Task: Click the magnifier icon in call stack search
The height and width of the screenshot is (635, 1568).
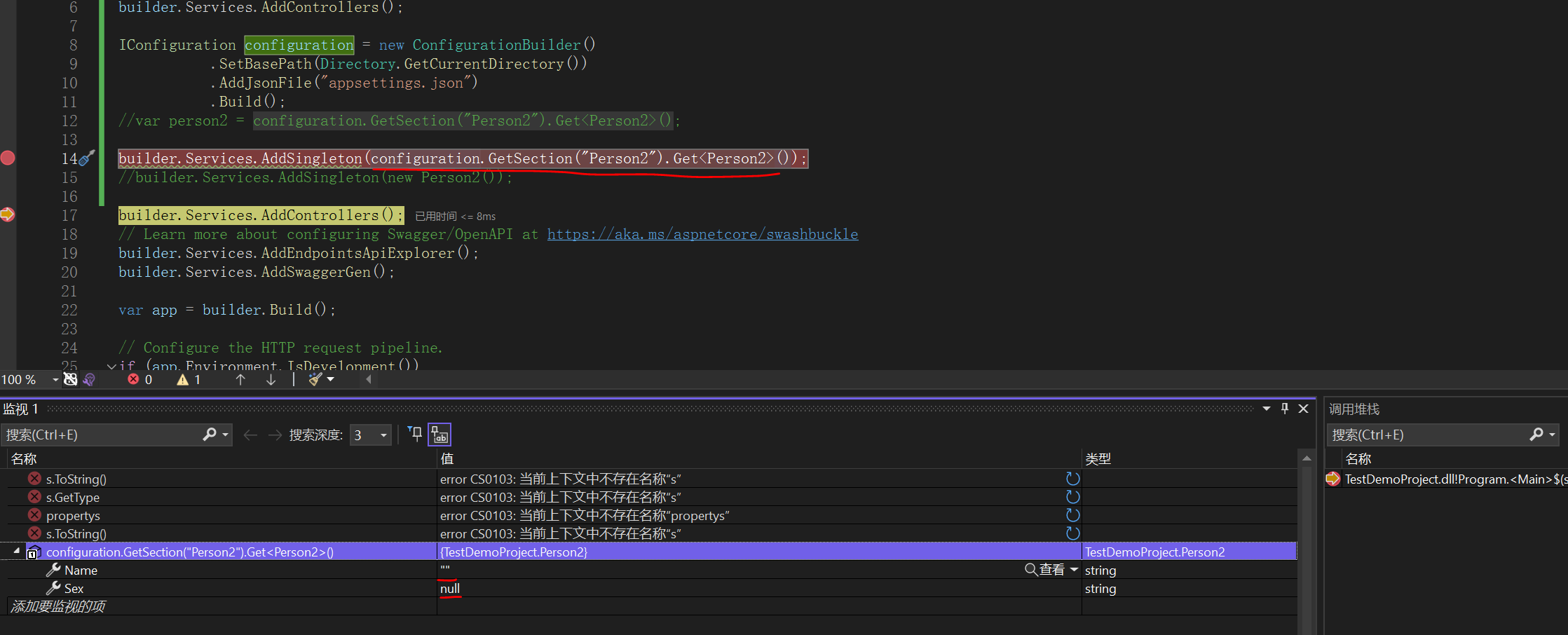Action: [x=1536, y=435]
